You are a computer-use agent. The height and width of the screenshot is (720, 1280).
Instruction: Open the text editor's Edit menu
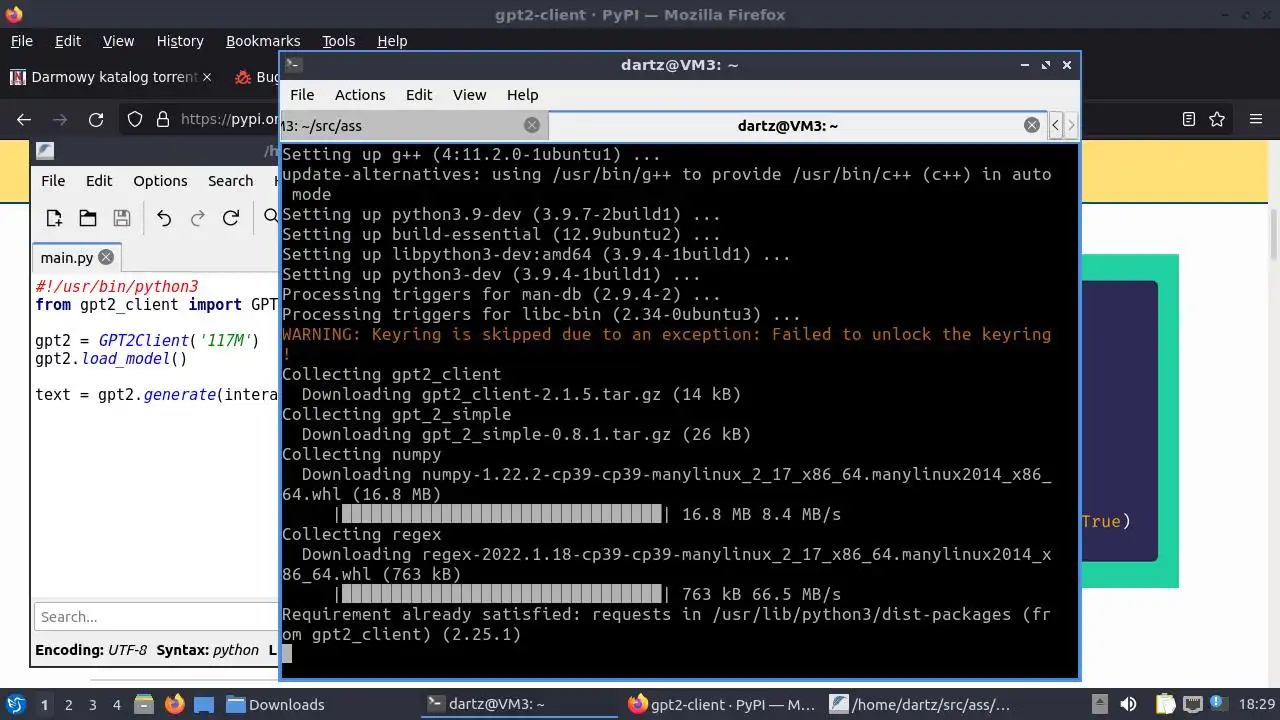99,181
